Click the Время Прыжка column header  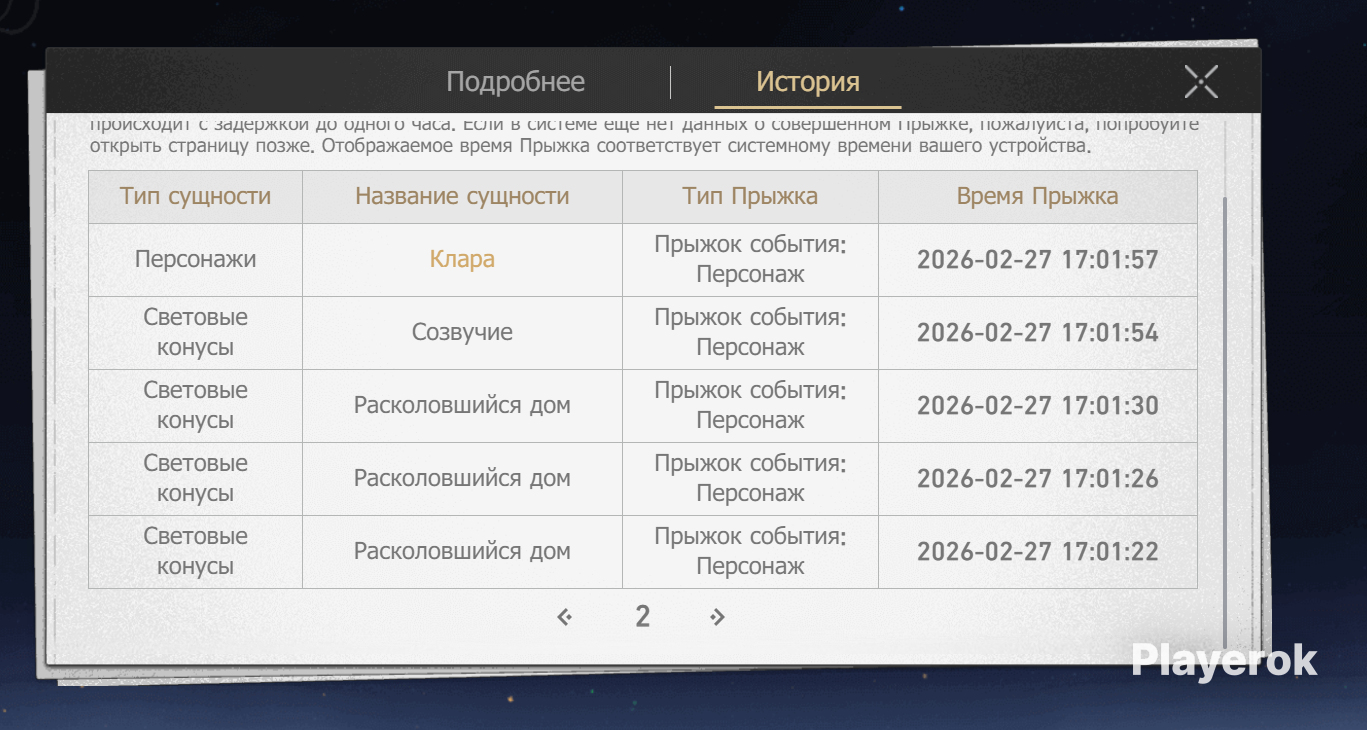click(x=1037, y=196)
